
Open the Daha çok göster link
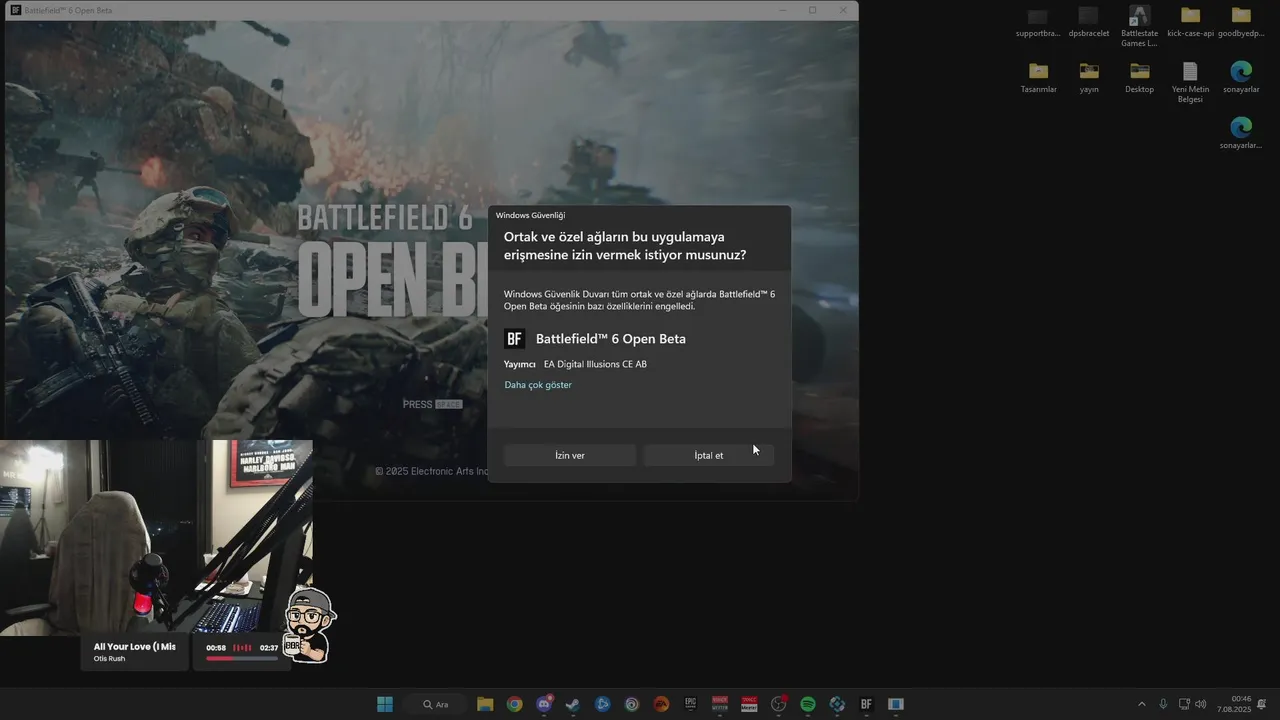538,385
